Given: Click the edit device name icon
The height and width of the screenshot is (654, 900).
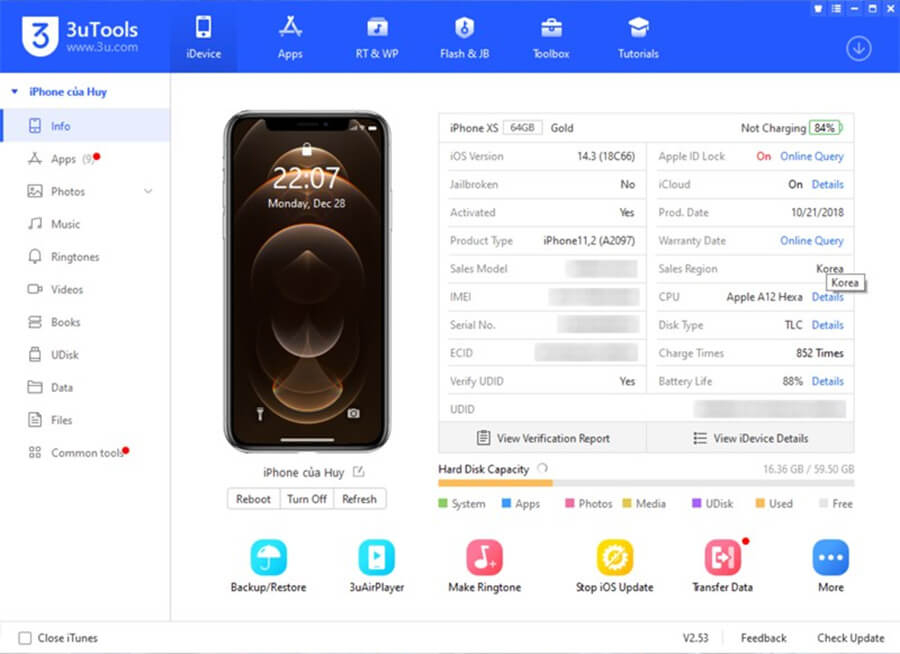Looking at the screenshot, I should tap(359, 472).
